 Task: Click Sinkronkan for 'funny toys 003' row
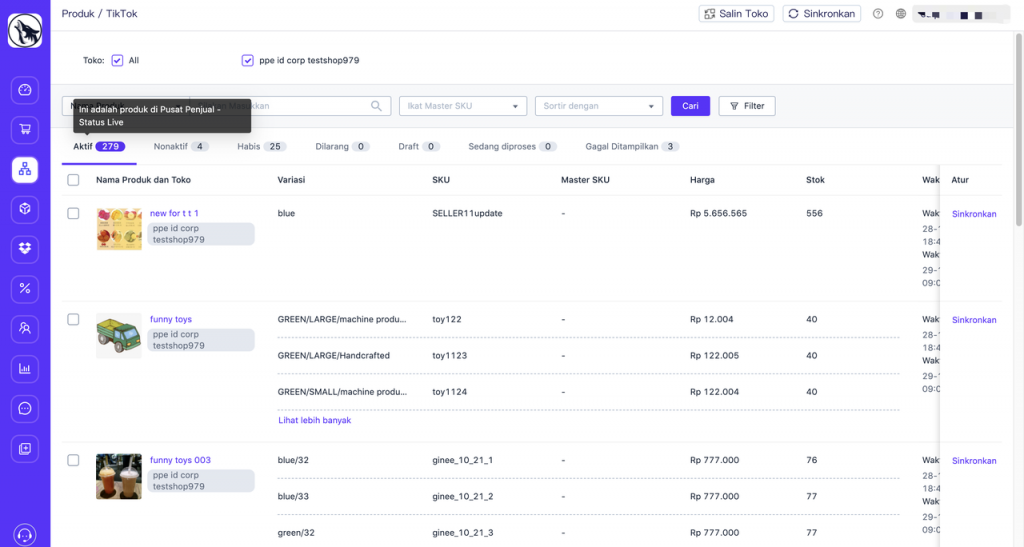(974, 461)
